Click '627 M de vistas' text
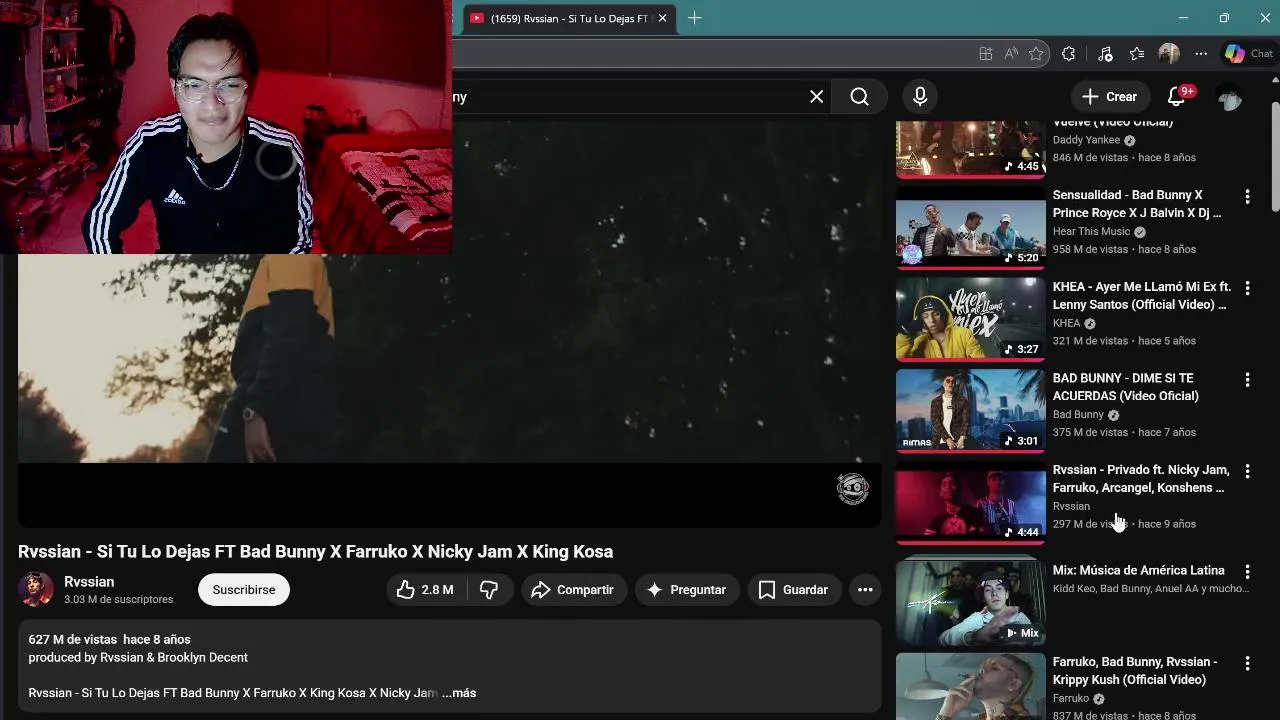 click(x=73, y=639)
